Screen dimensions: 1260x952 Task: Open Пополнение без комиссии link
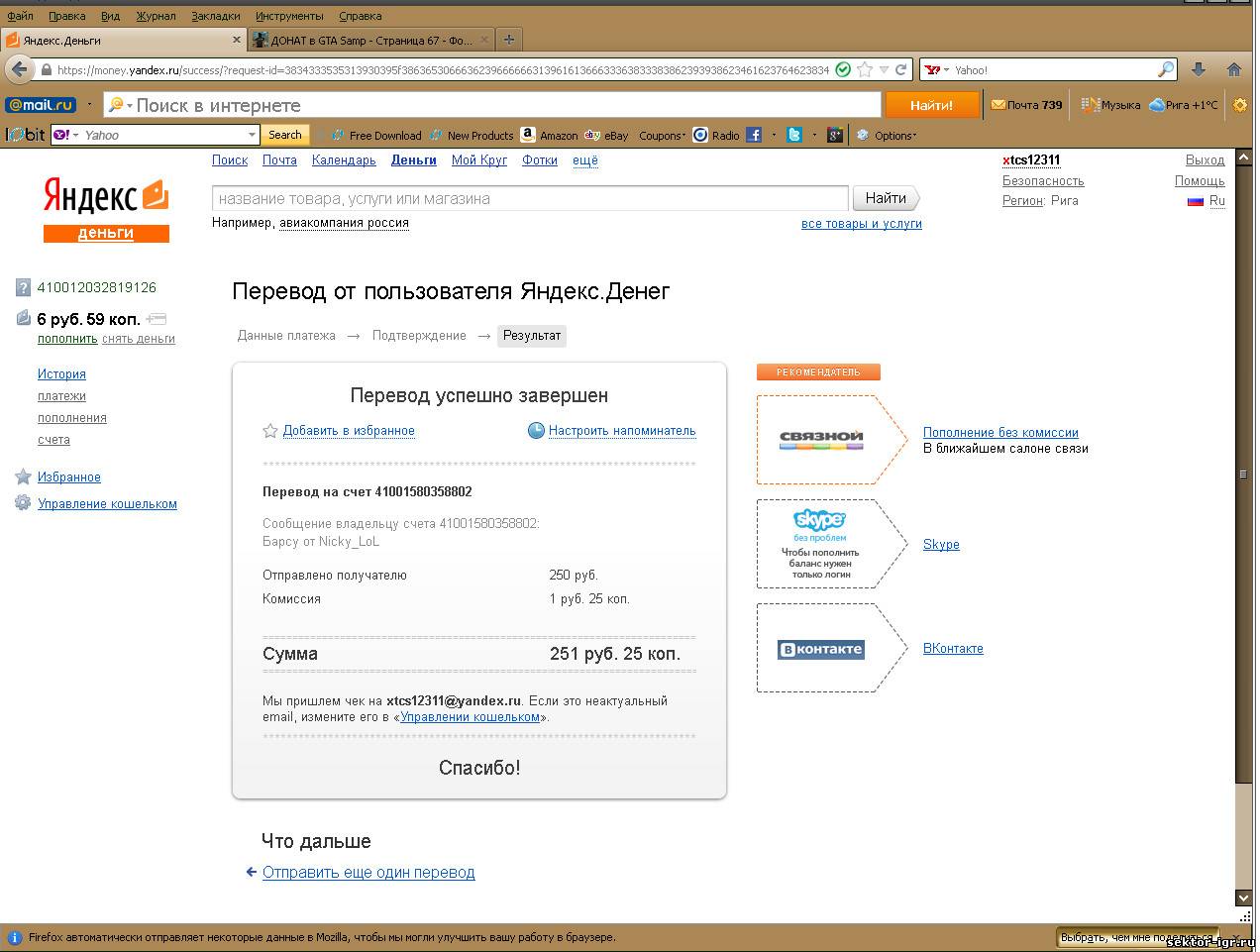pyautogui.click(x=1000, y=433)
